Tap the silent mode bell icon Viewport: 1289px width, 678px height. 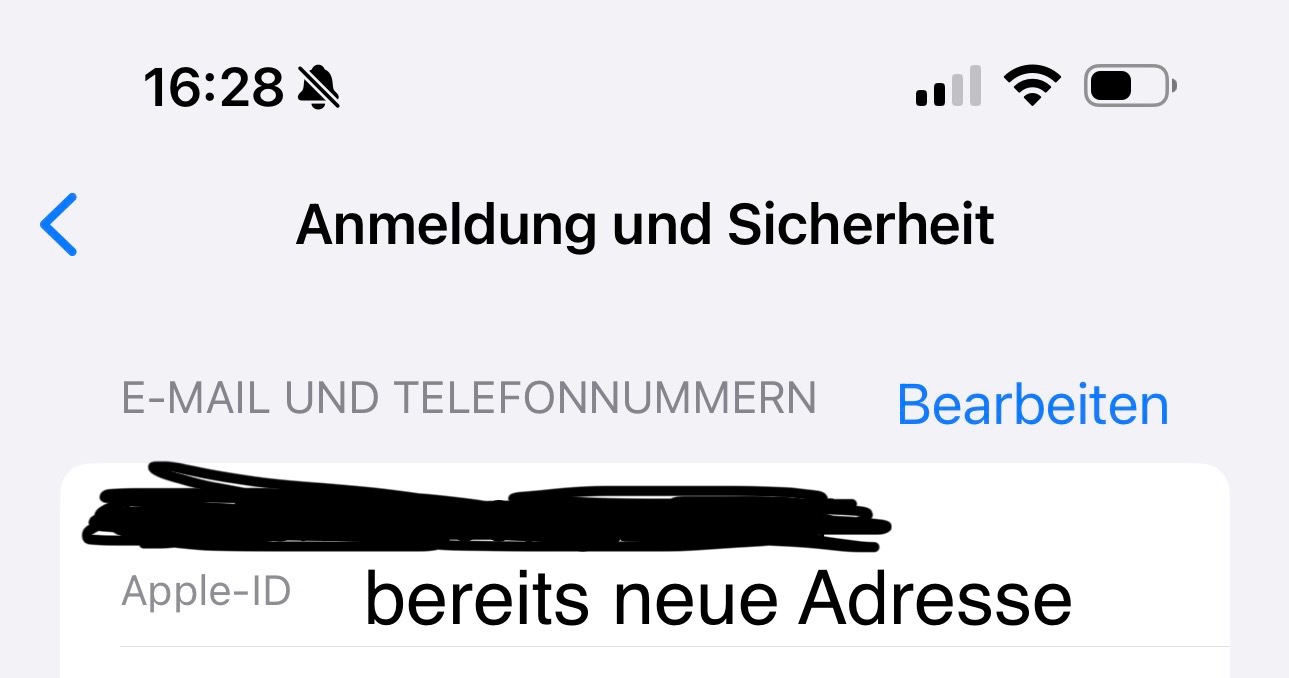click(319, 87)
